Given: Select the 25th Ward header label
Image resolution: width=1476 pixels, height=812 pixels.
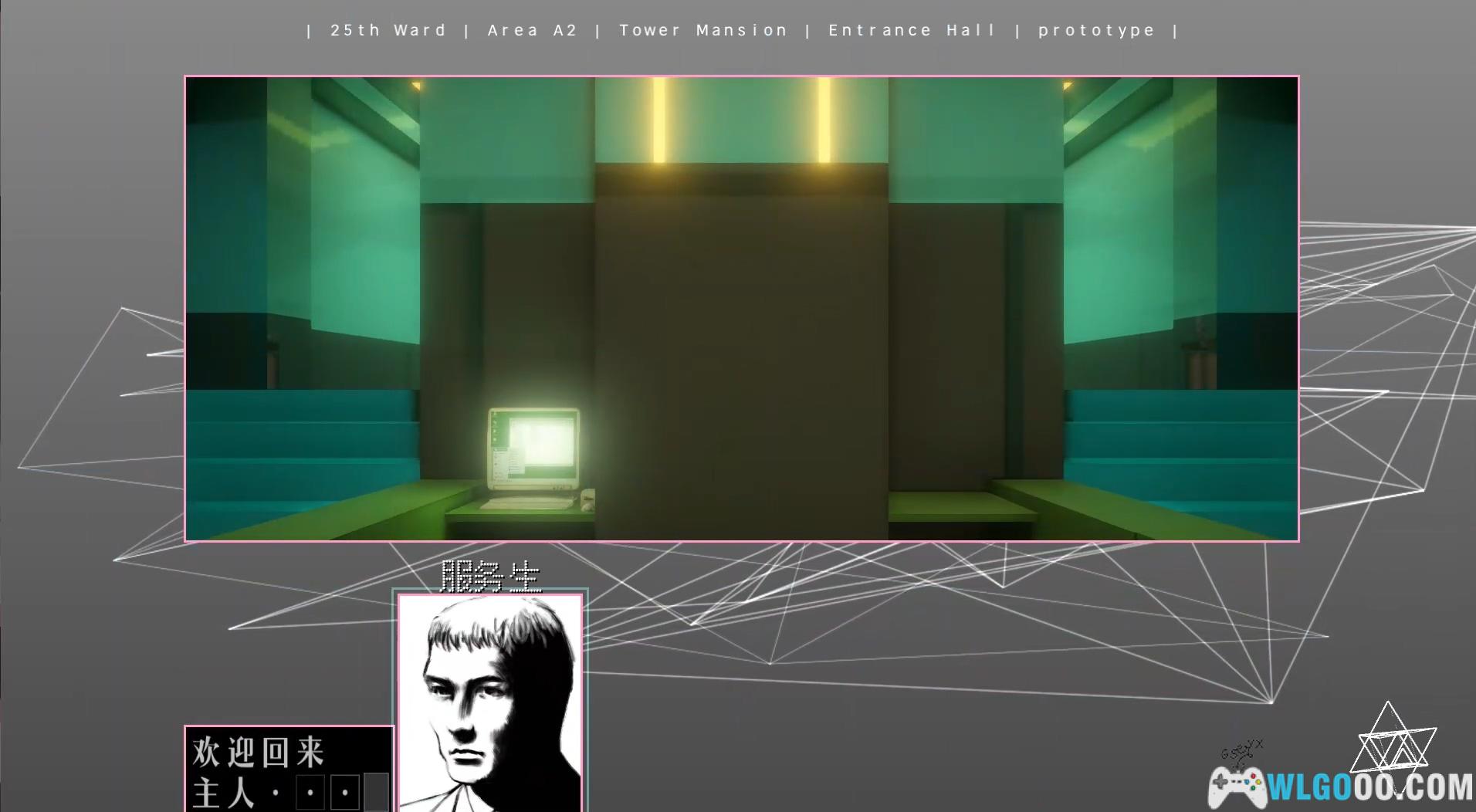Looking at the screenshot, I should point(388,31).
